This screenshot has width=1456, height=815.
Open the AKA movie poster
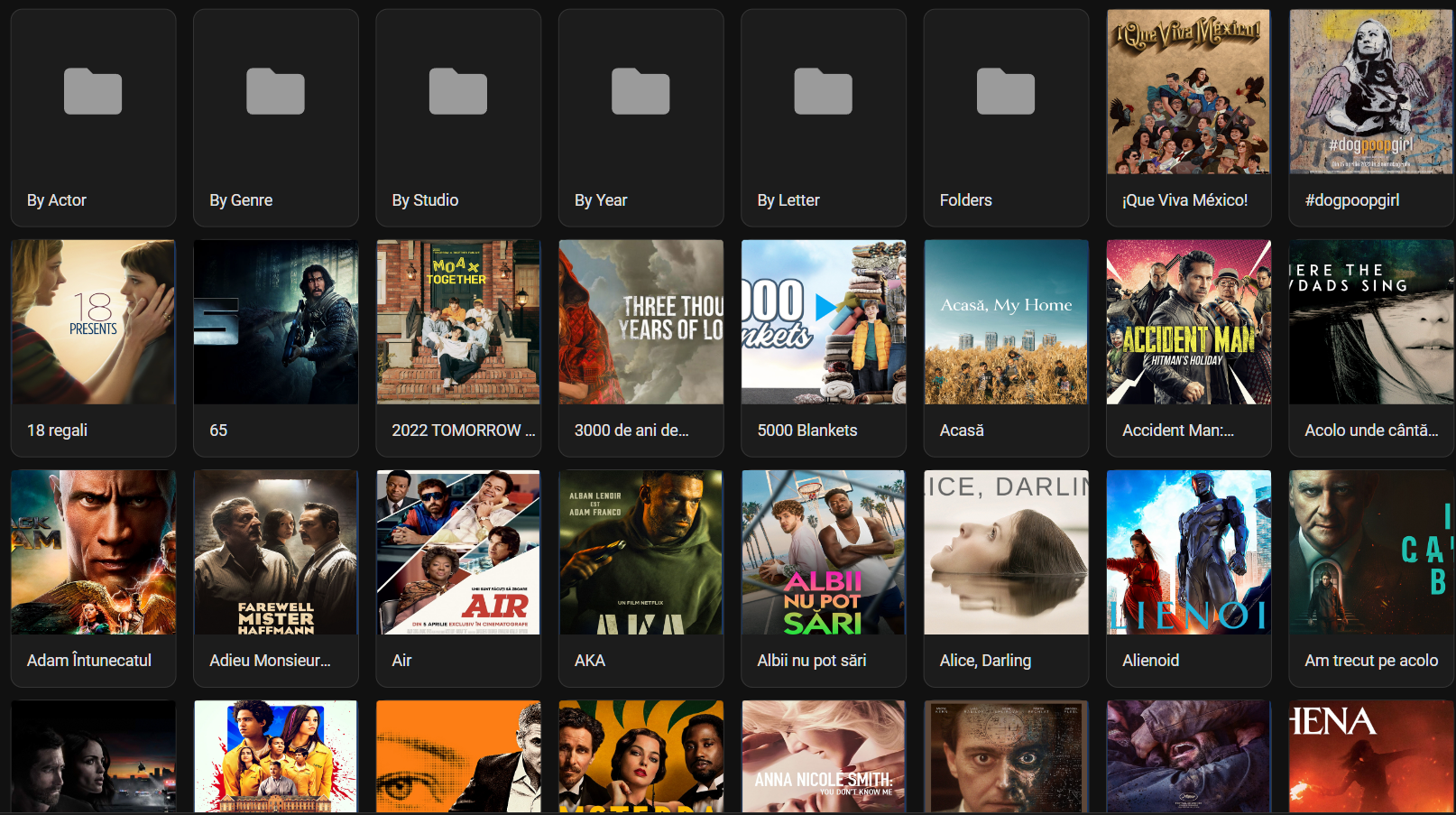[x=640, y=551]
